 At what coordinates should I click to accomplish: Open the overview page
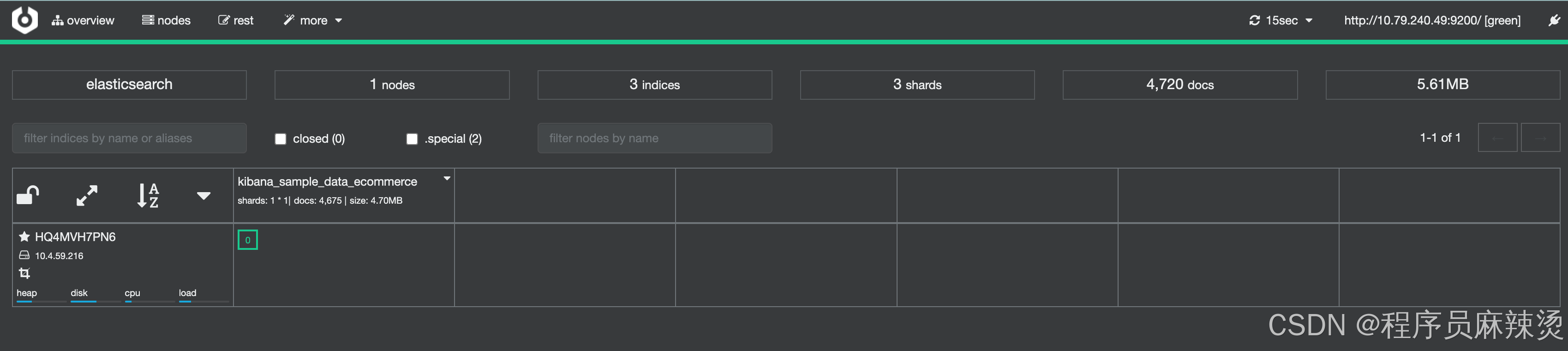[x=83, y=20]
